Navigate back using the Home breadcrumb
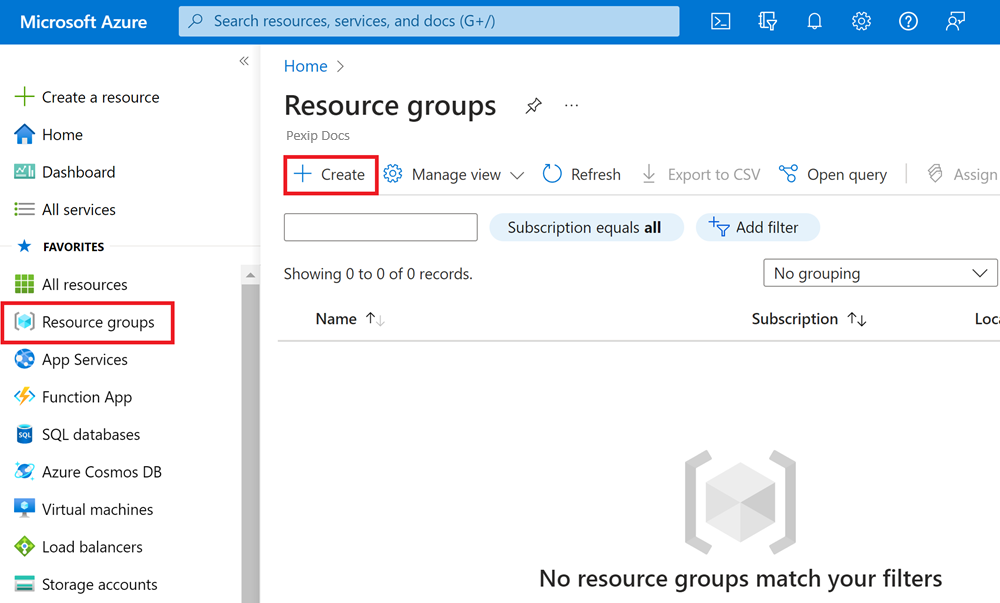This screenshot has height=603, width=1000. click(x=305, y=65)
